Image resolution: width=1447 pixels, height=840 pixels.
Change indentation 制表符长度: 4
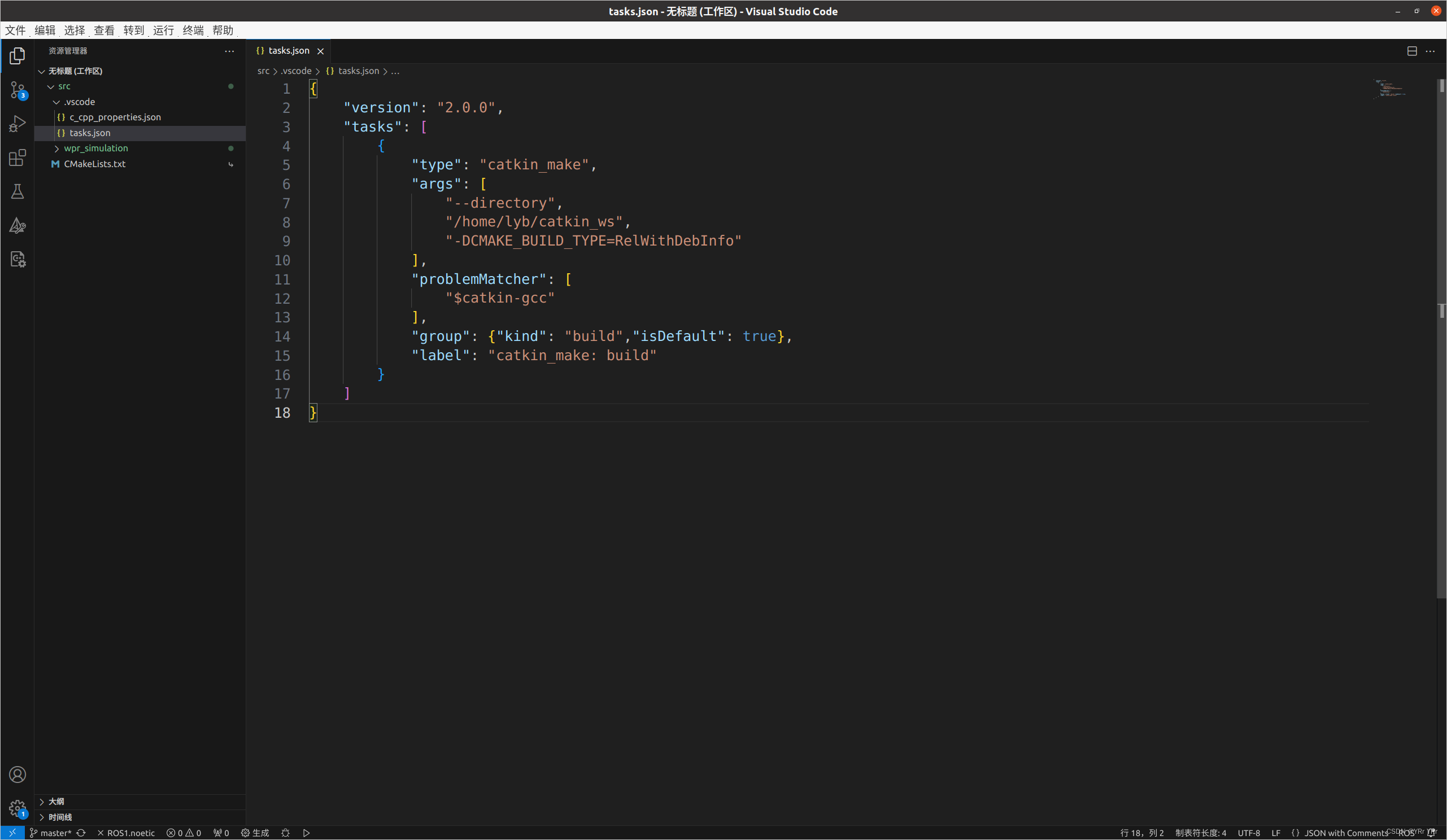click(1201, 833)
